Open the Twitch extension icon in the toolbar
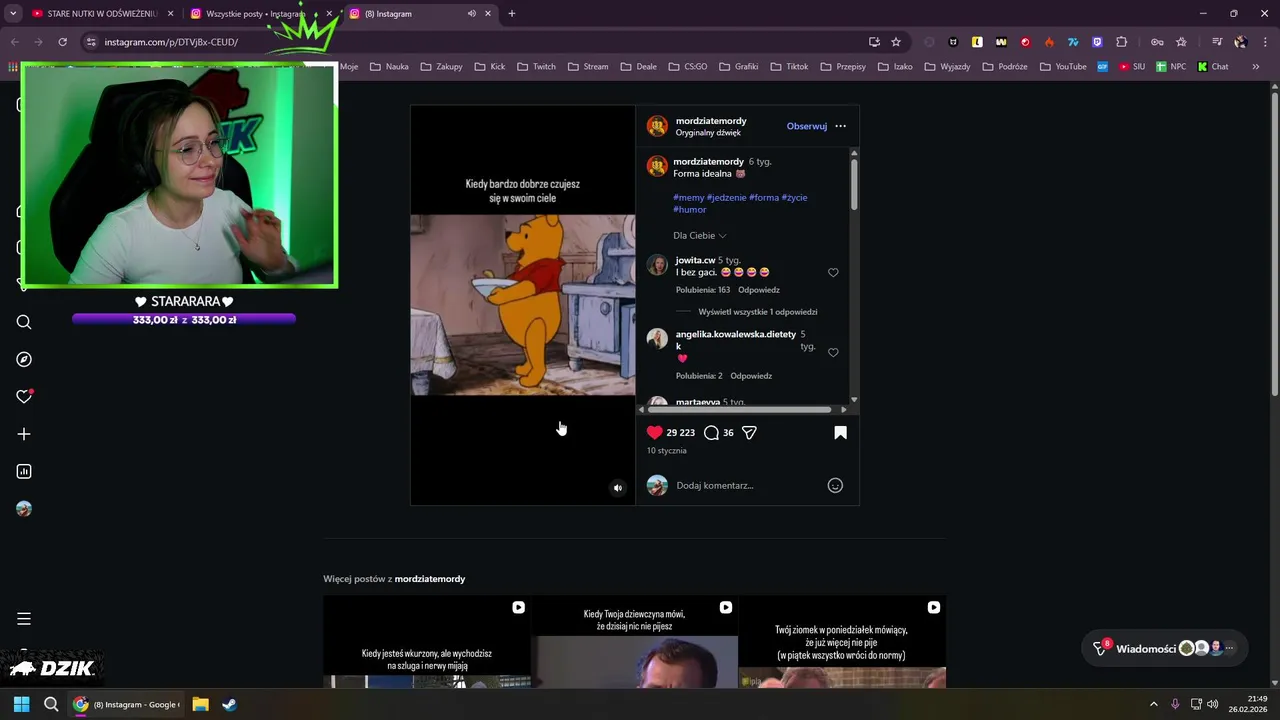Viewport: 1280px width, 720px height. tap(1097, 42)
